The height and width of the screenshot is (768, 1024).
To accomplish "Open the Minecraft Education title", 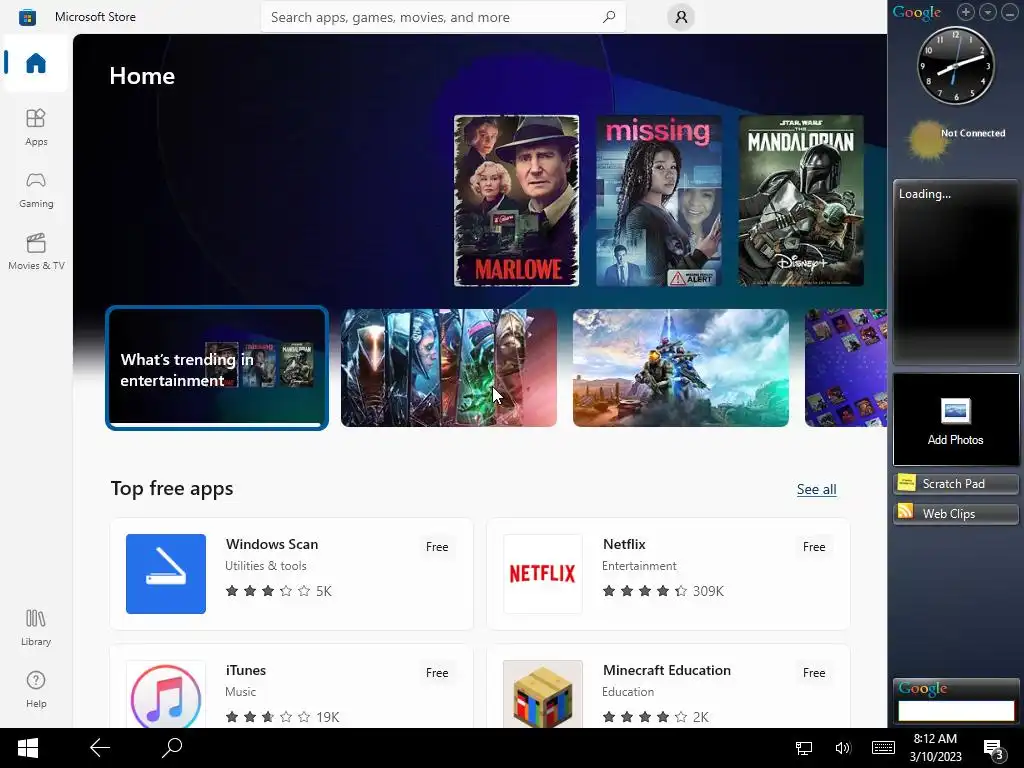I will [x=667, y=670].
